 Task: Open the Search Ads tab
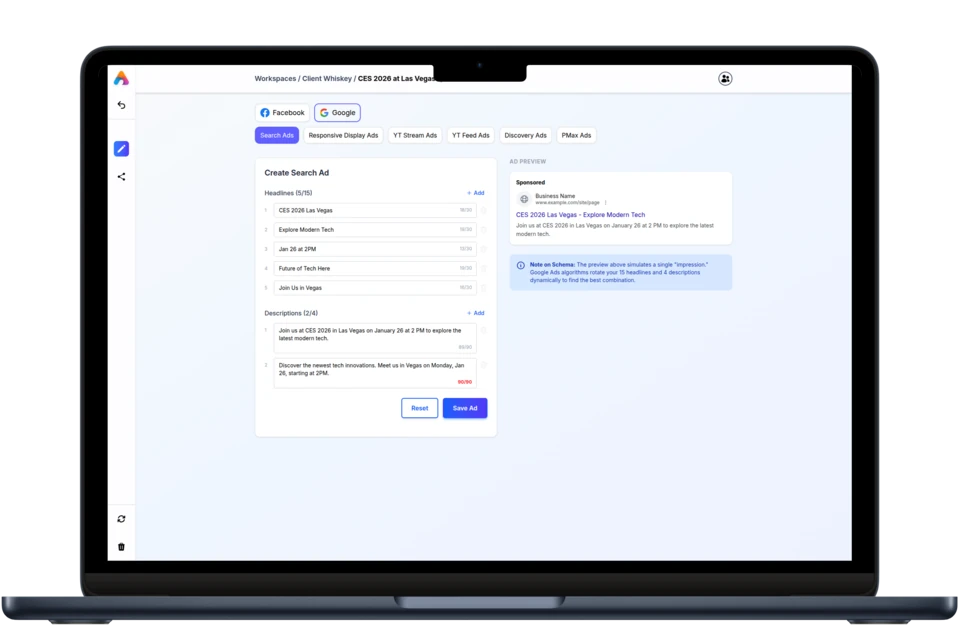click(x=277, y=135)
